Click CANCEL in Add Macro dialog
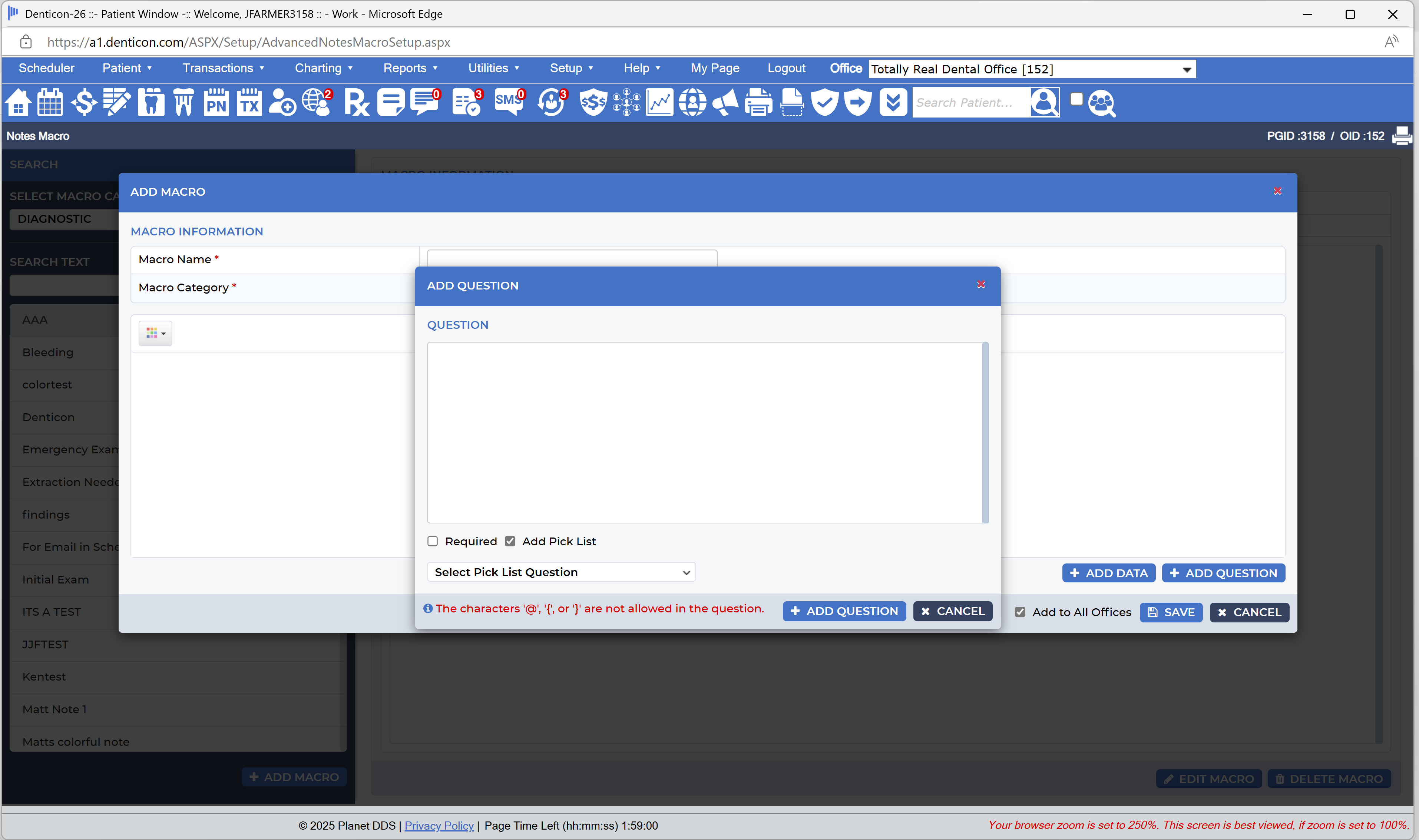The image size is (1419, 840). [1249, 612]
